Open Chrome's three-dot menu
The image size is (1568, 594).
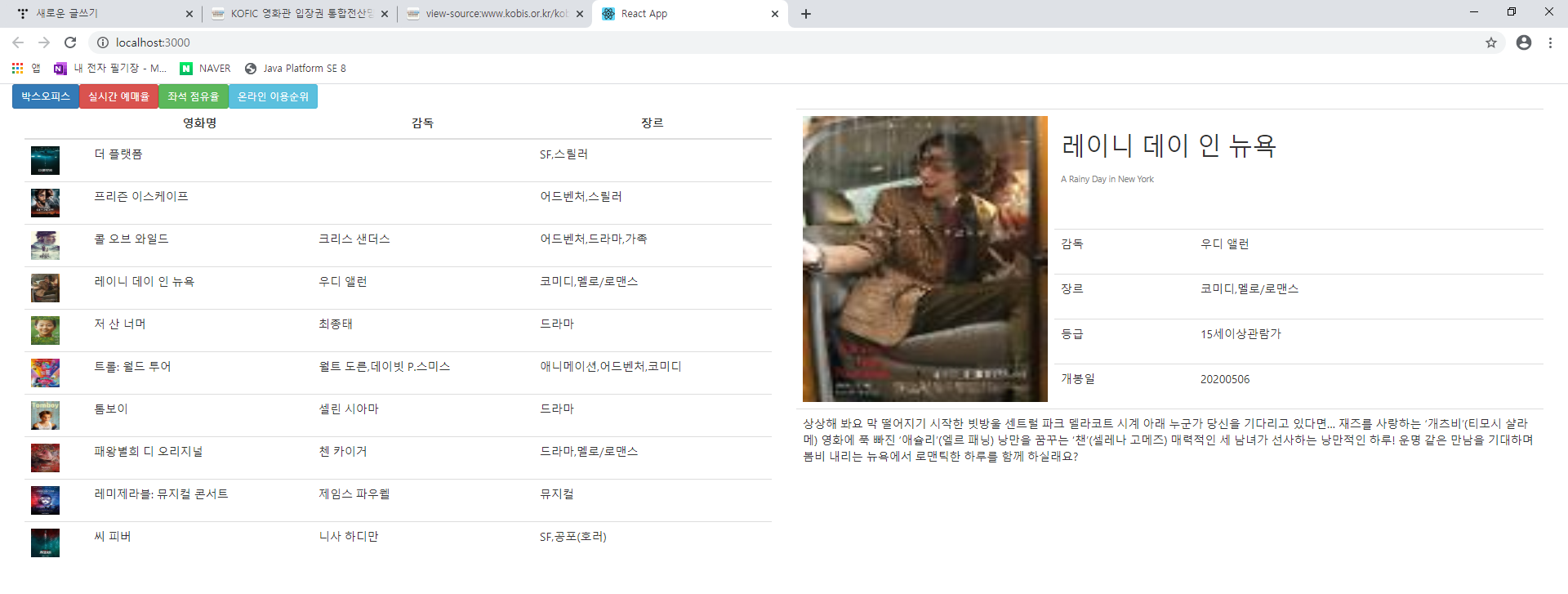[1550, 42]
